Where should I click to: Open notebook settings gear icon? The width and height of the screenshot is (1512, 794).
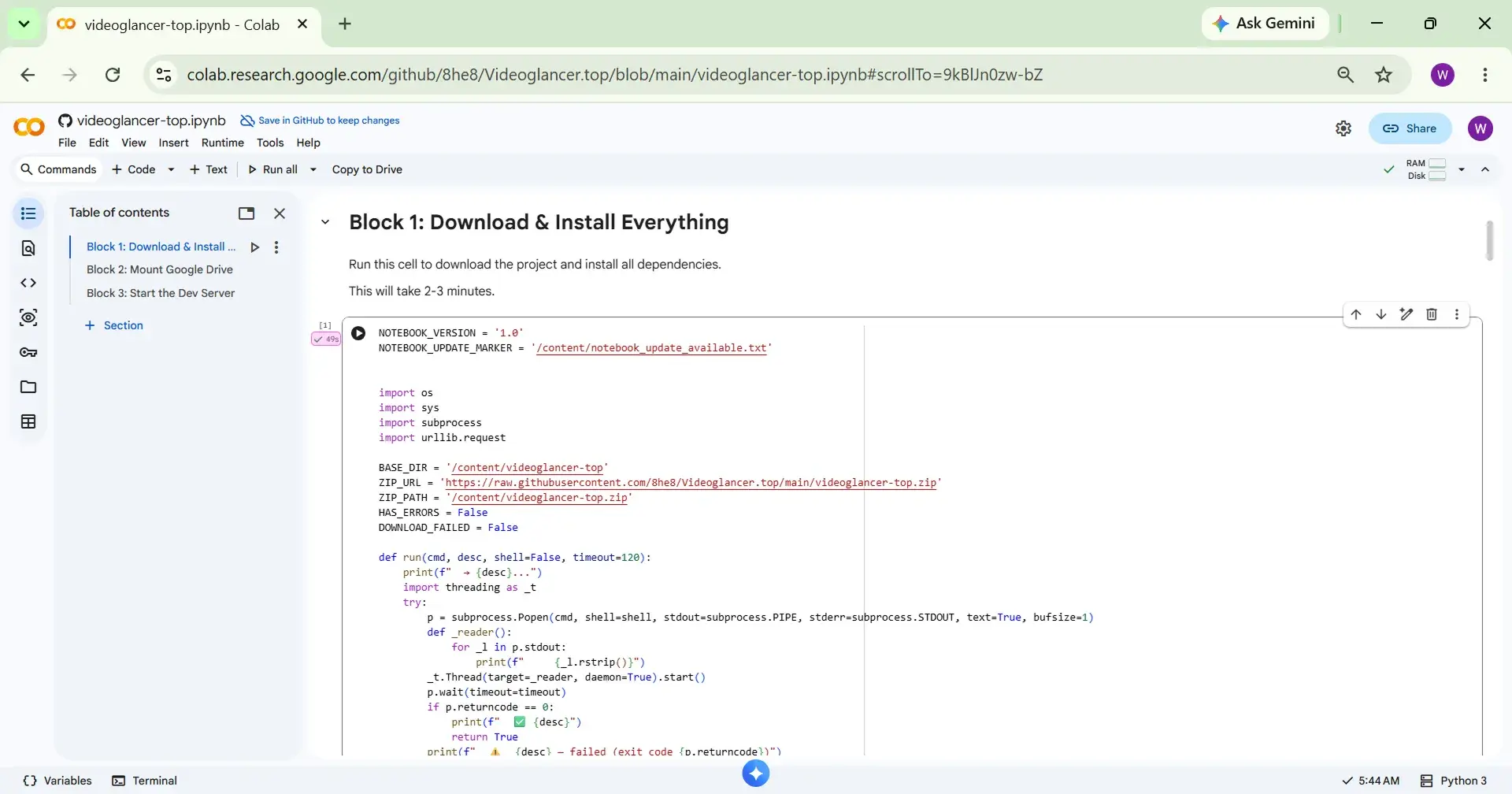pyautogui.click(x=1343, y=128)
